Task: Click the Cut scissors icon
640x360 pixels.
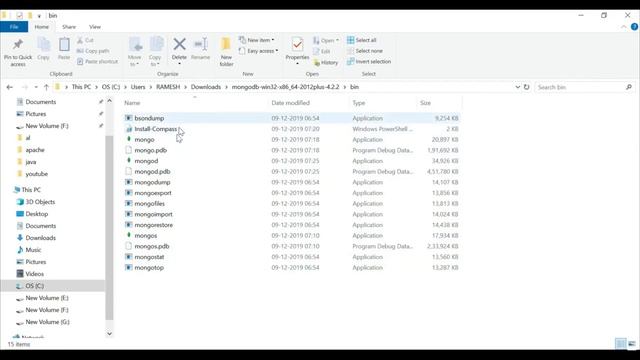Action: point(80,40)
